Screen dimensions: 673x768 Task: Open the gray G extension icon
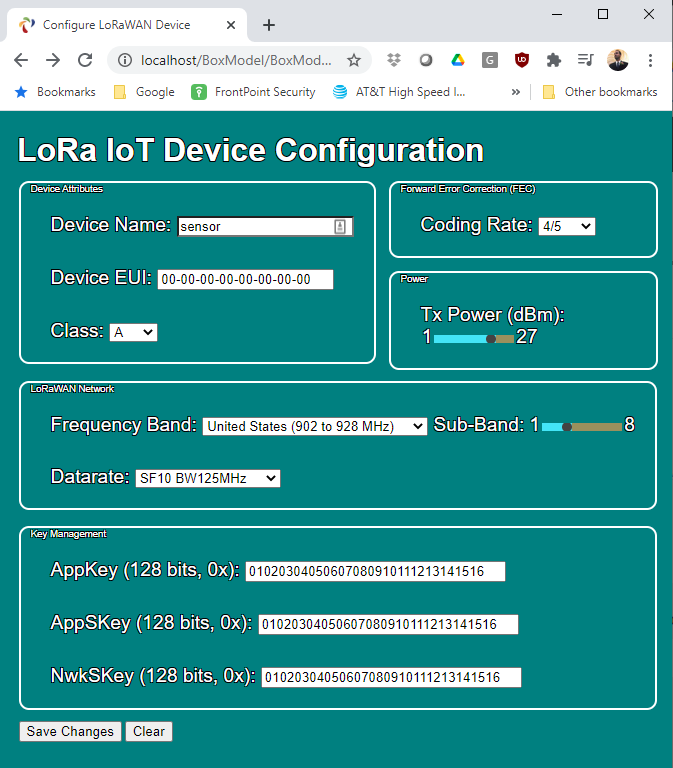click(x=490, y=60)
